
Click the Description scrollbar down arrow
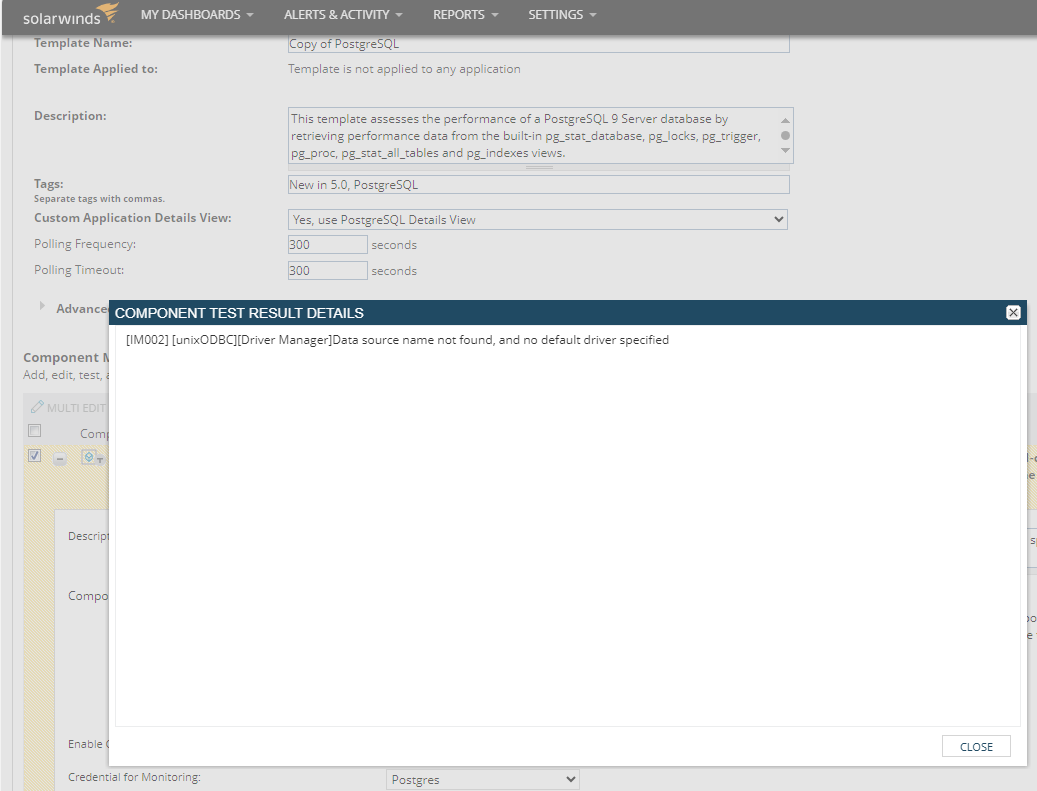tap(785, 151)
